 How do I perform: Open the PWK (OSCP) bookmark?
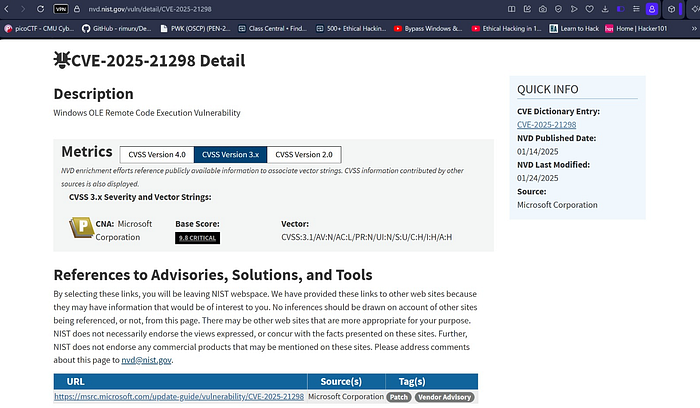tap(195, 29)
